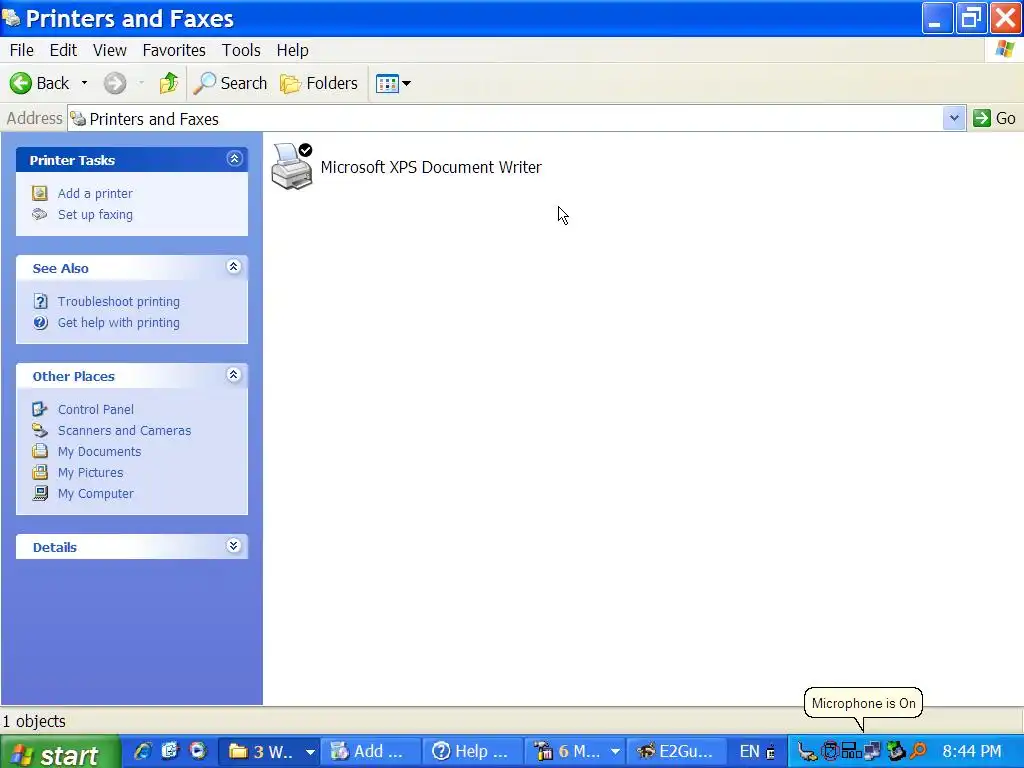The height and width of the screenshot is (768, 1024).
Task: Click the Outlook Express quick launch icon
Action: 170,751
